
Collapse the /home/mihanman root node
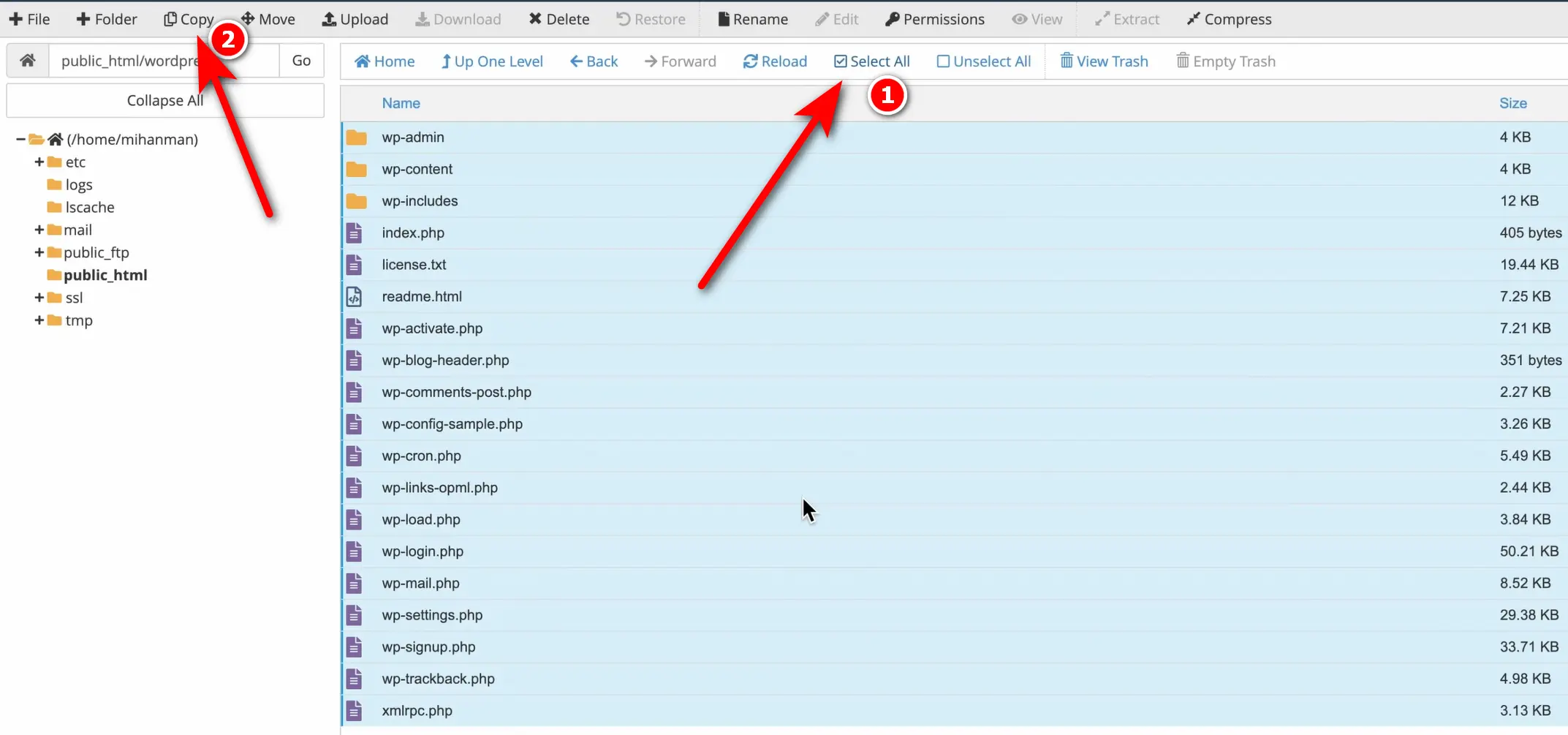[x=20, y=139]
